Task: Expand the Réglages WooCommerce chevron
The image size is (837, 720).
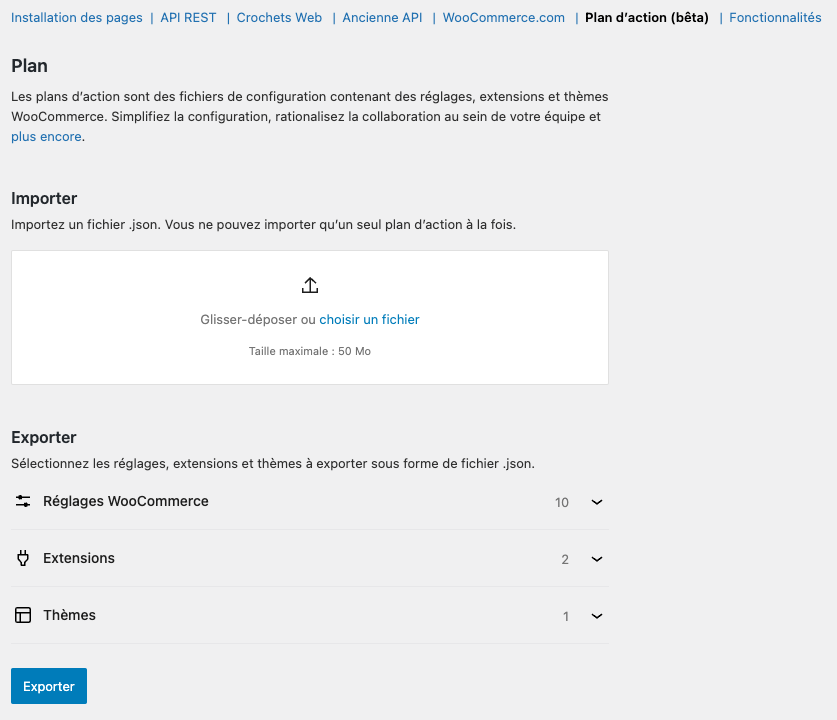Action: (x=597, y=502)
